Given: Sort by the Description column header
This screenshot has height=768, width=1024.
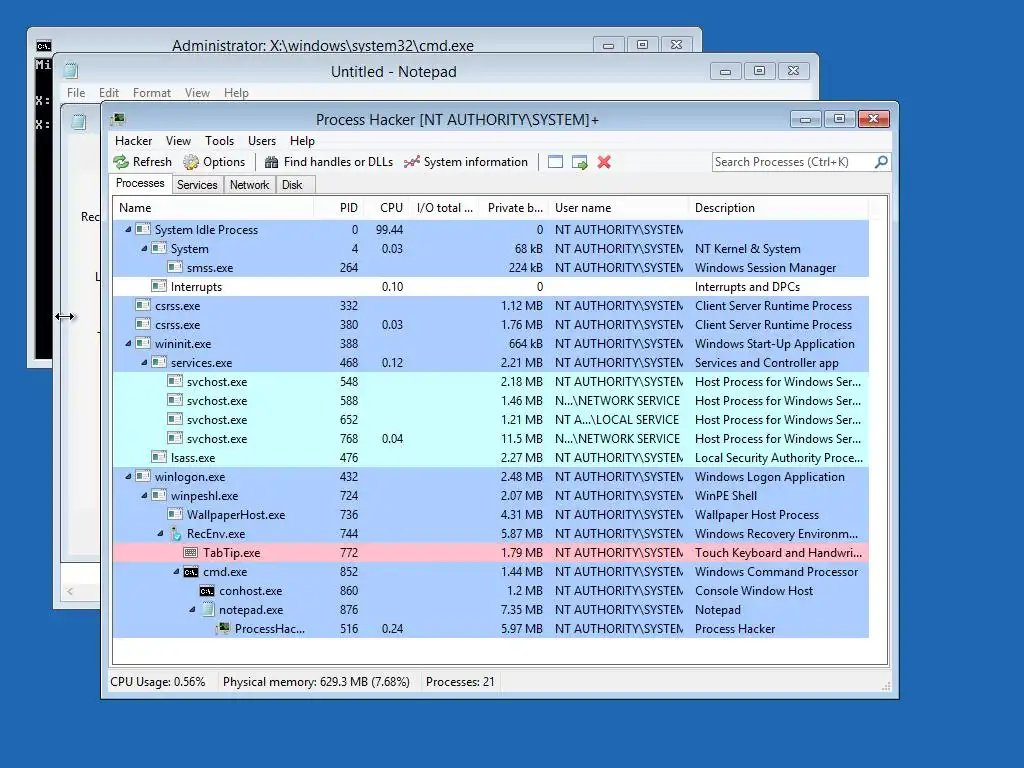Looking at the screenshot, I should click(778, 208).
